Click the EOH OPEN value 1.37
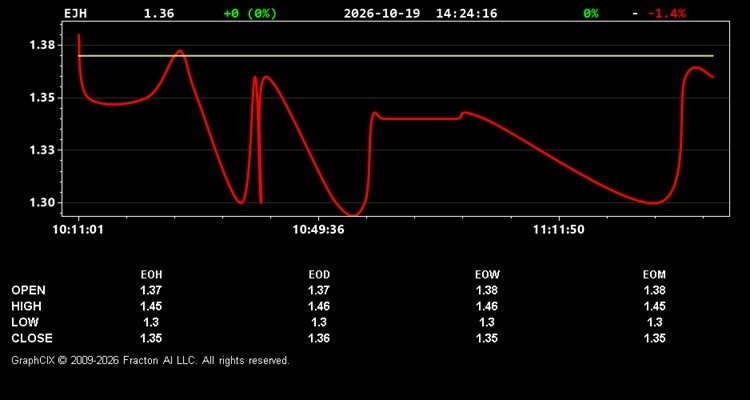Viewport: 750px width, 400px height. pyautogui.click(x=151, y=290)
